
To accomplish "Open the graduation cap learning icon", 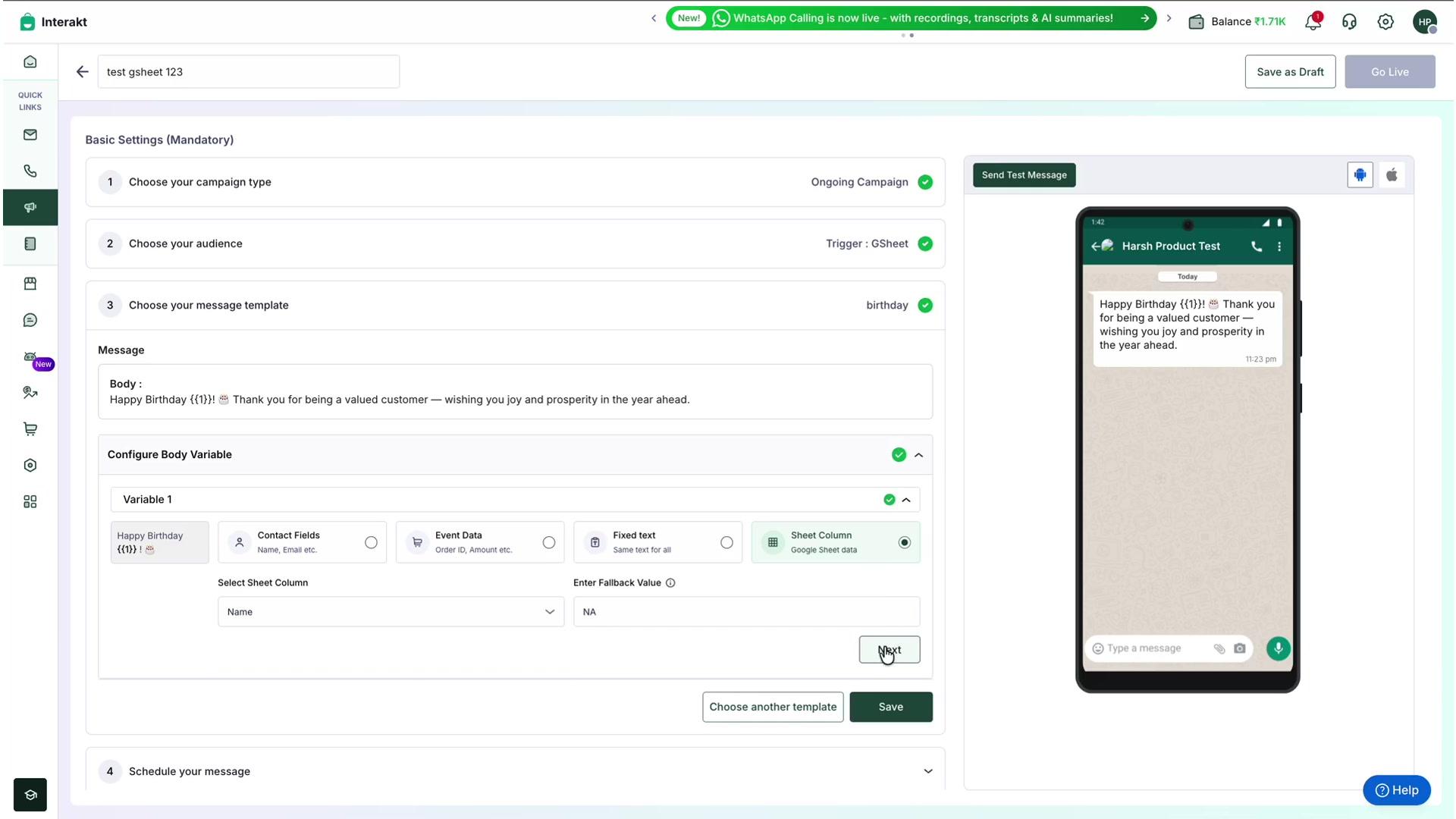I will click(x=30, y=795).
